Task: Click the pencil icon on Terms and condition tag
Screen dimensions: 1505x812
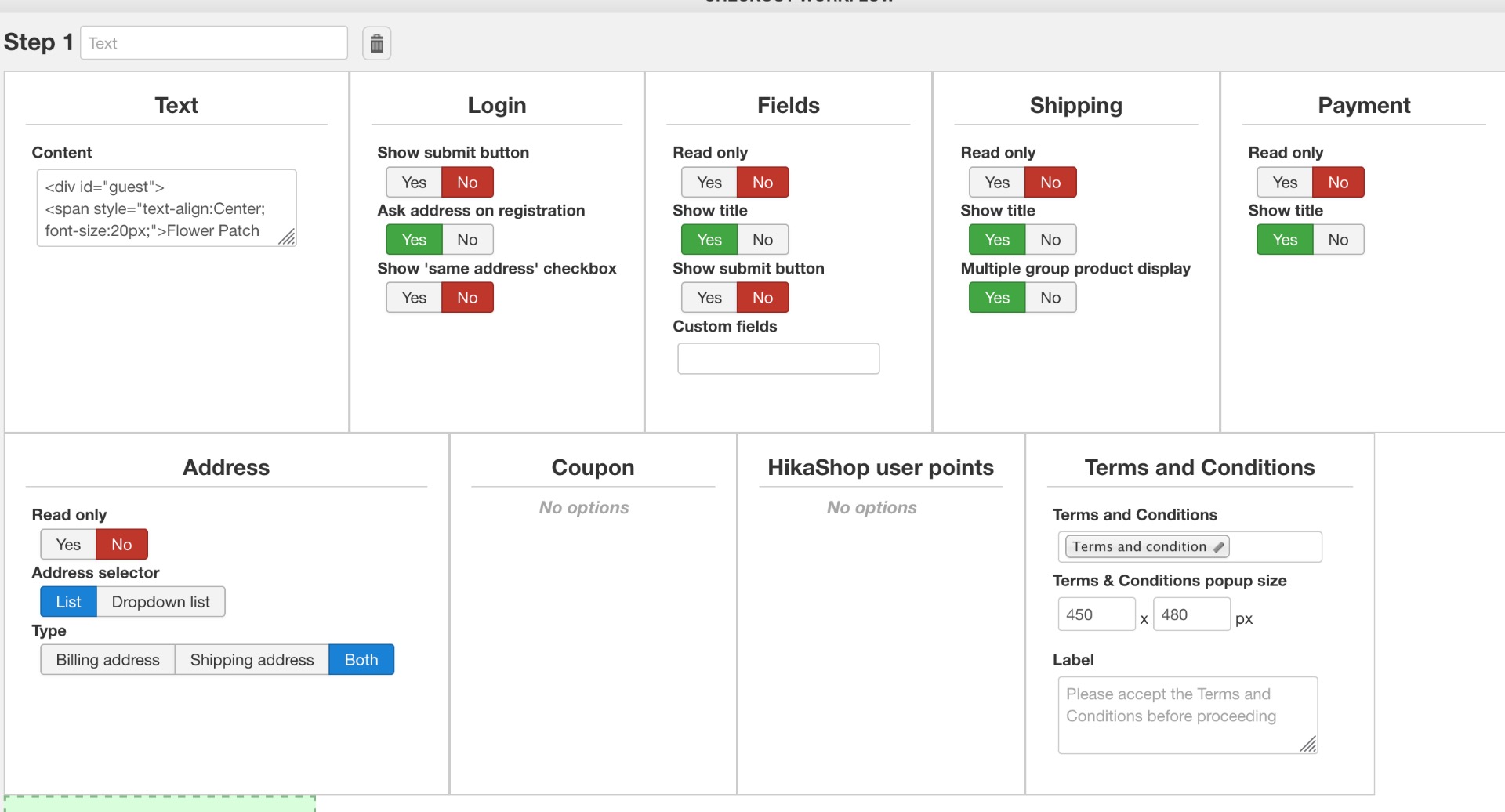Action: (x=1218, y=547)
